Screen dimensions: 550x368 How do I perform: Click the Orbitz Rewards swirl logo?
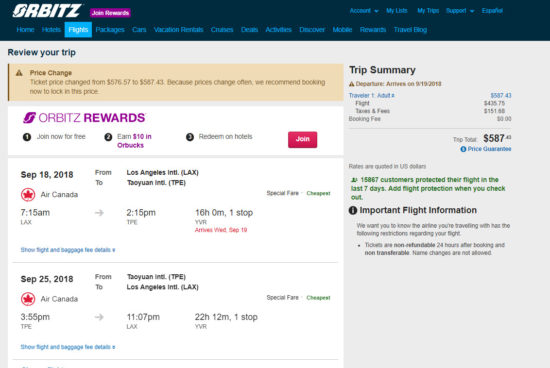(x=29, y=118)
